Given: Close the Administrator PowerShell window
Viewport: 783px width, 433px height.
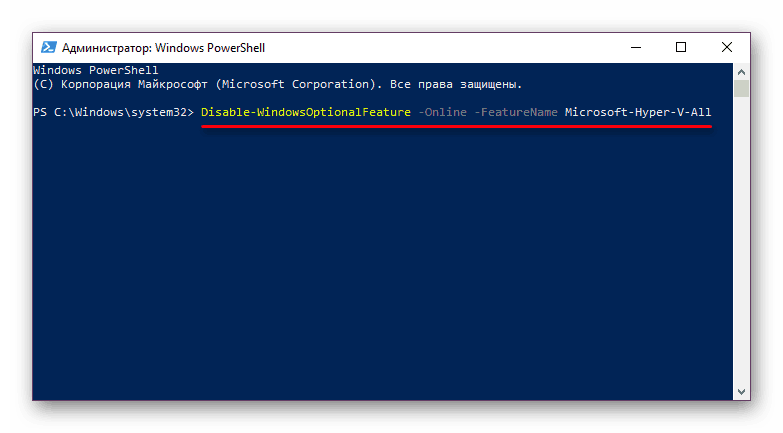Looking at the screenshot, I should (726, 47).
